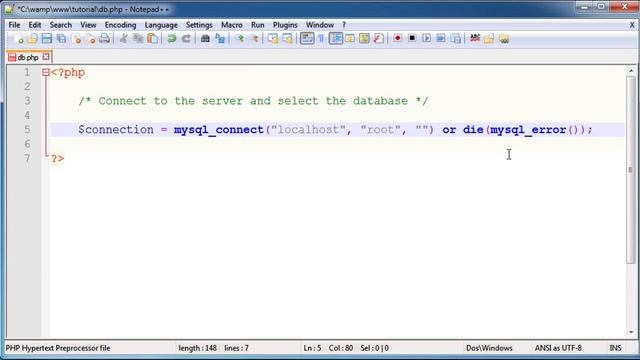The width and height of the screenshot is (640, 360).
Task: Click the X at the menu bar's right end
Action: [x=632, y=25]
